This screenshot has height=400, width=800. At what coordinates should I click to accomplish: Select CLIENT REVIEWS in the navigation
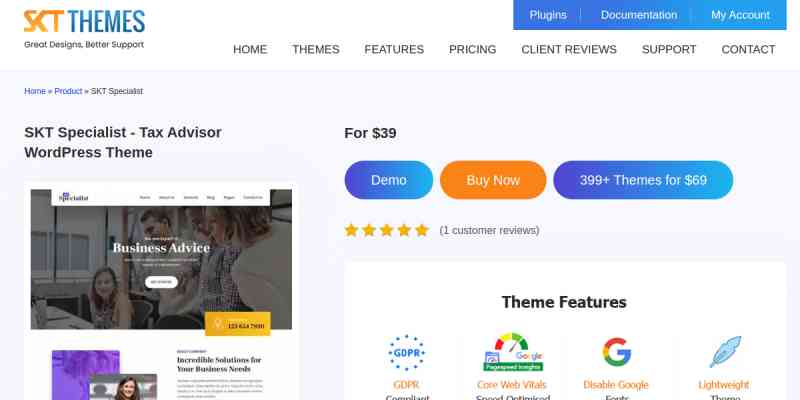click(x=569, y=49)
